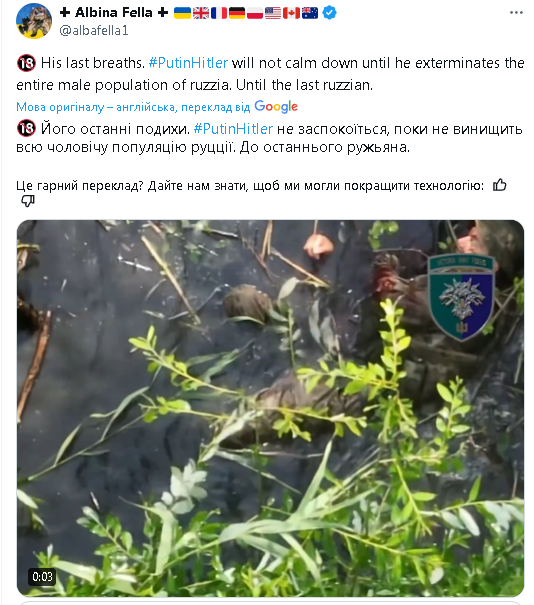This screenshot has height=605, width=534.
Task: Click the translation source language link
Action: click(133, 107)
